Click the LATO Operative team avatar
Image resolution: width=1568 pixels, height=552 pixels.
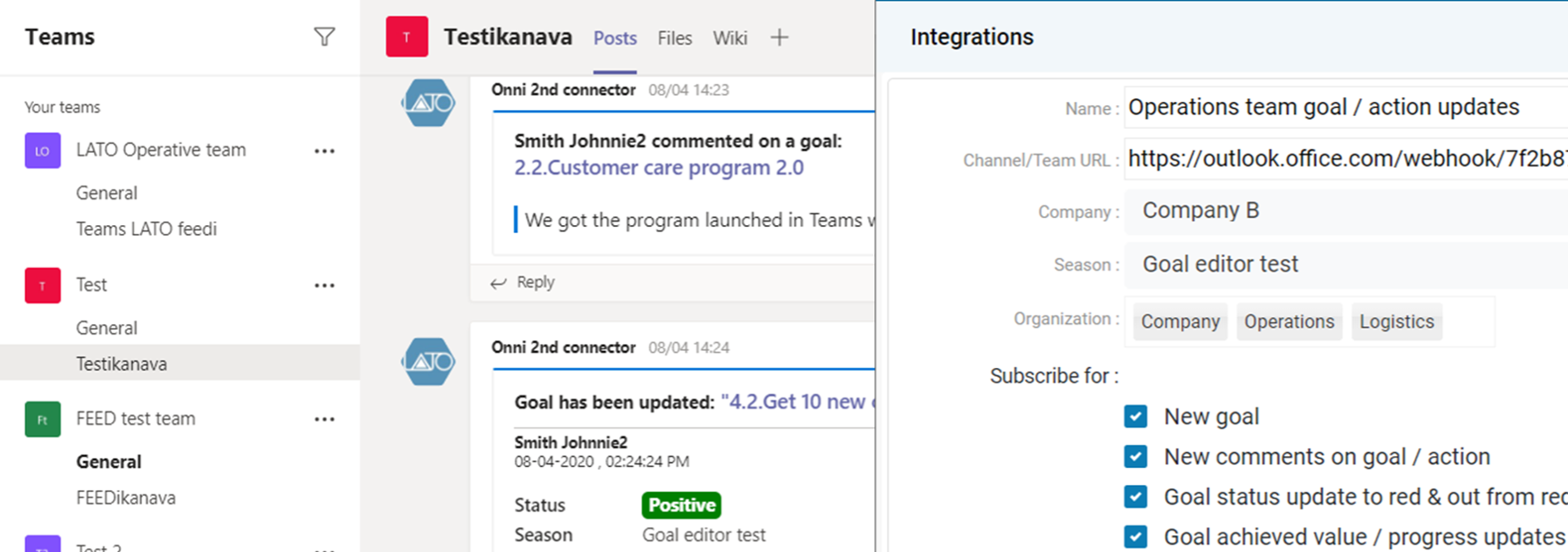click(x=42, y=151)
